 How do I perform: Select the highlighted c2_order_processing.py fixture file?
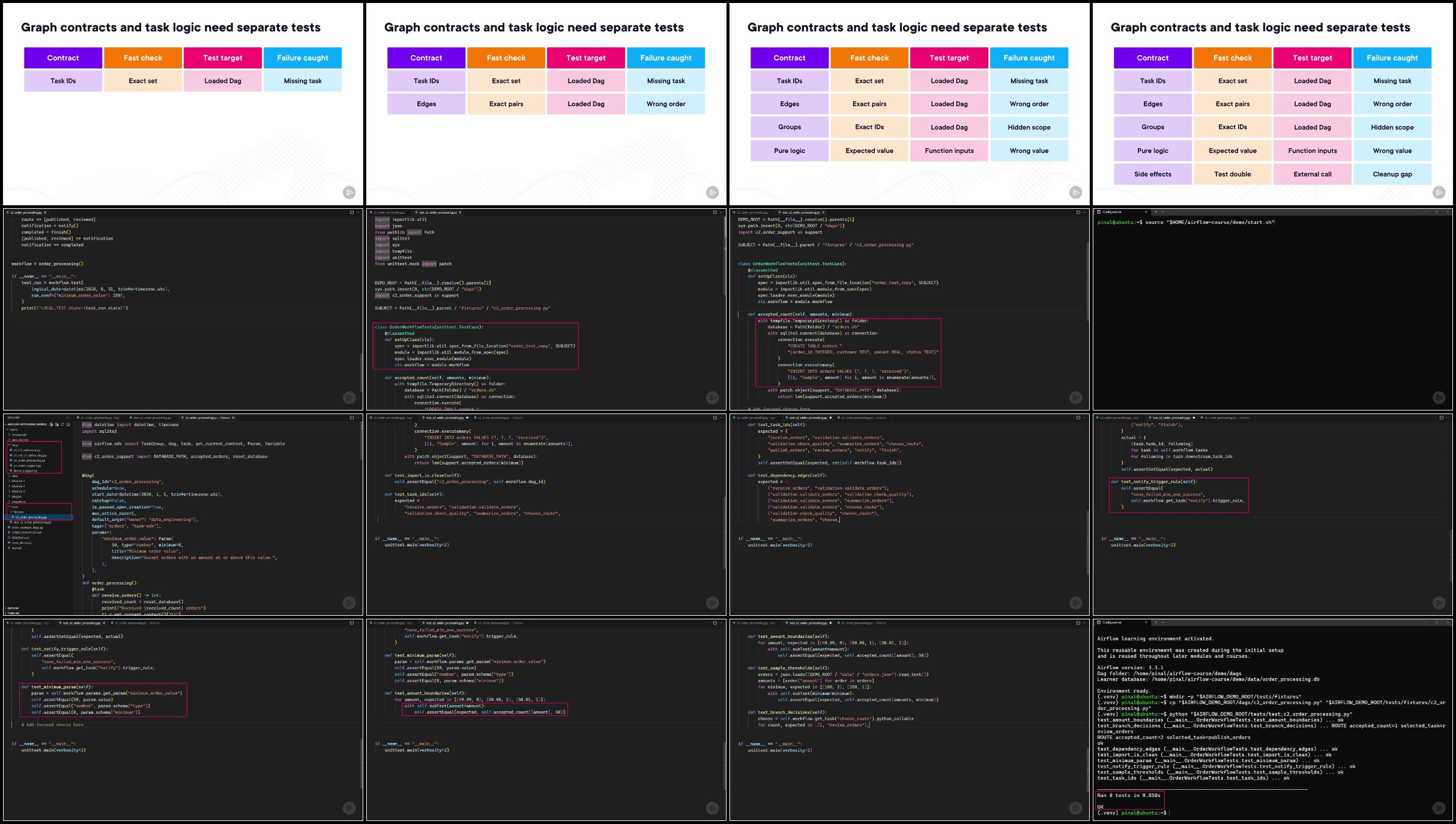tap(30, 517)
